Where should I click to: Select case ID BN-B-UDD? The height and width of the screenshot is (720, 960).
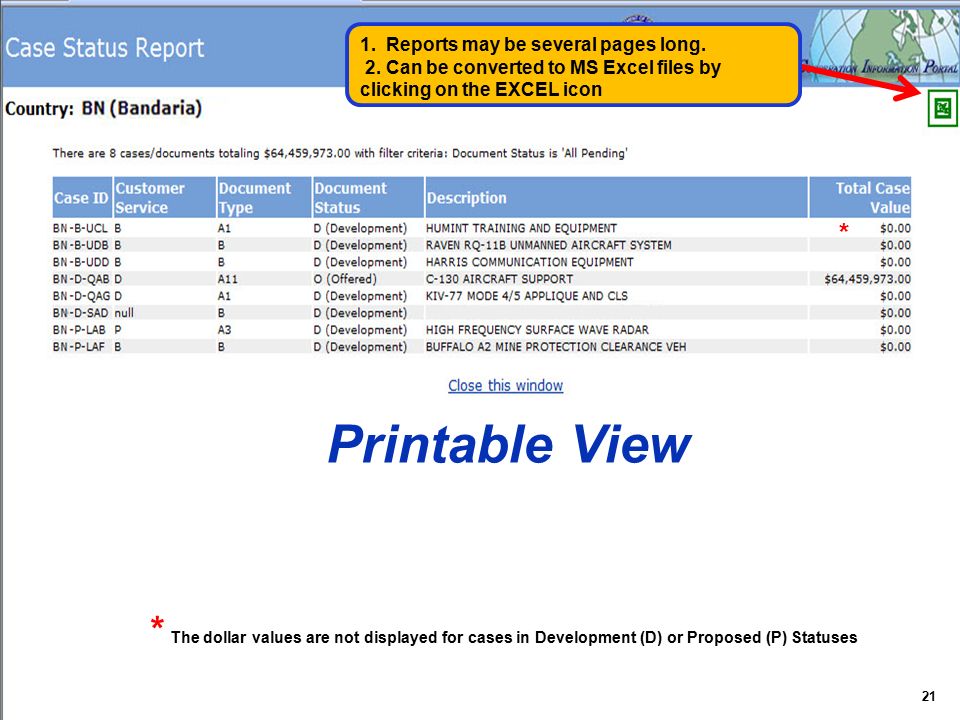pos(80,262)
